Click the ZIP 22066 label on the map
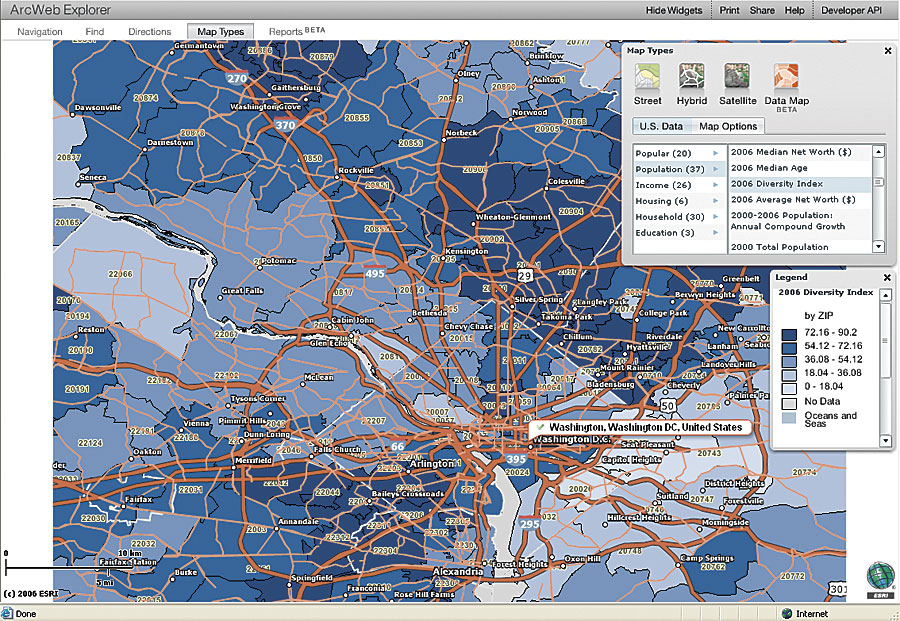This screenshot has height=621, width=900. (x=120, y=274)
